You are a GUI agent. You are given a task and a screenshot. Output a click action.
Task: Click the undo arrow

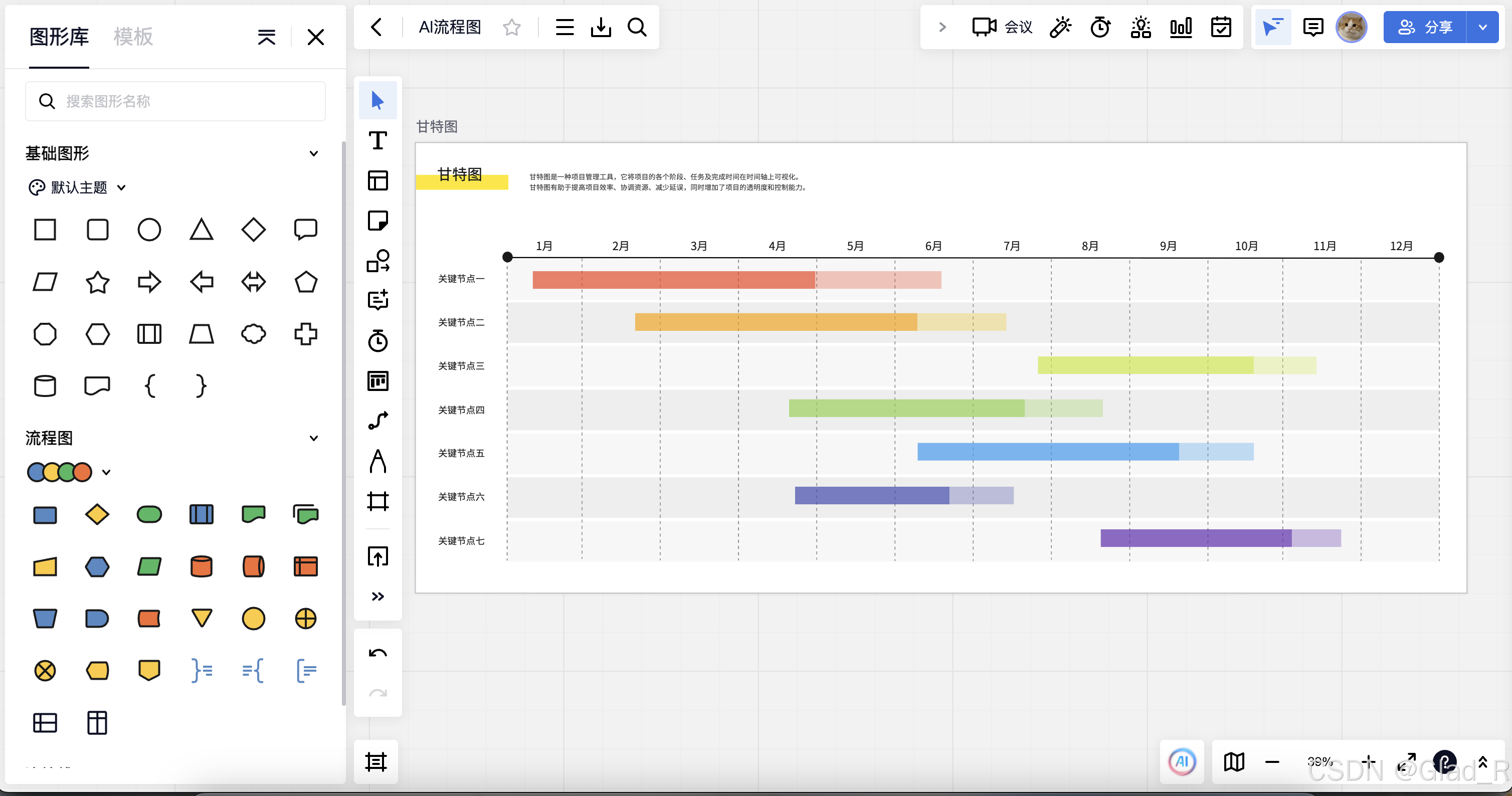point(377,653)
